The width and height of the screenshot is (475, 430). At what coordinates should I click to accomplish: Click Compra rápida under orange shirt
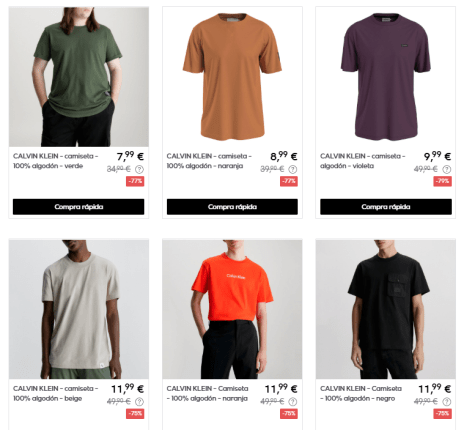point(232,207)
